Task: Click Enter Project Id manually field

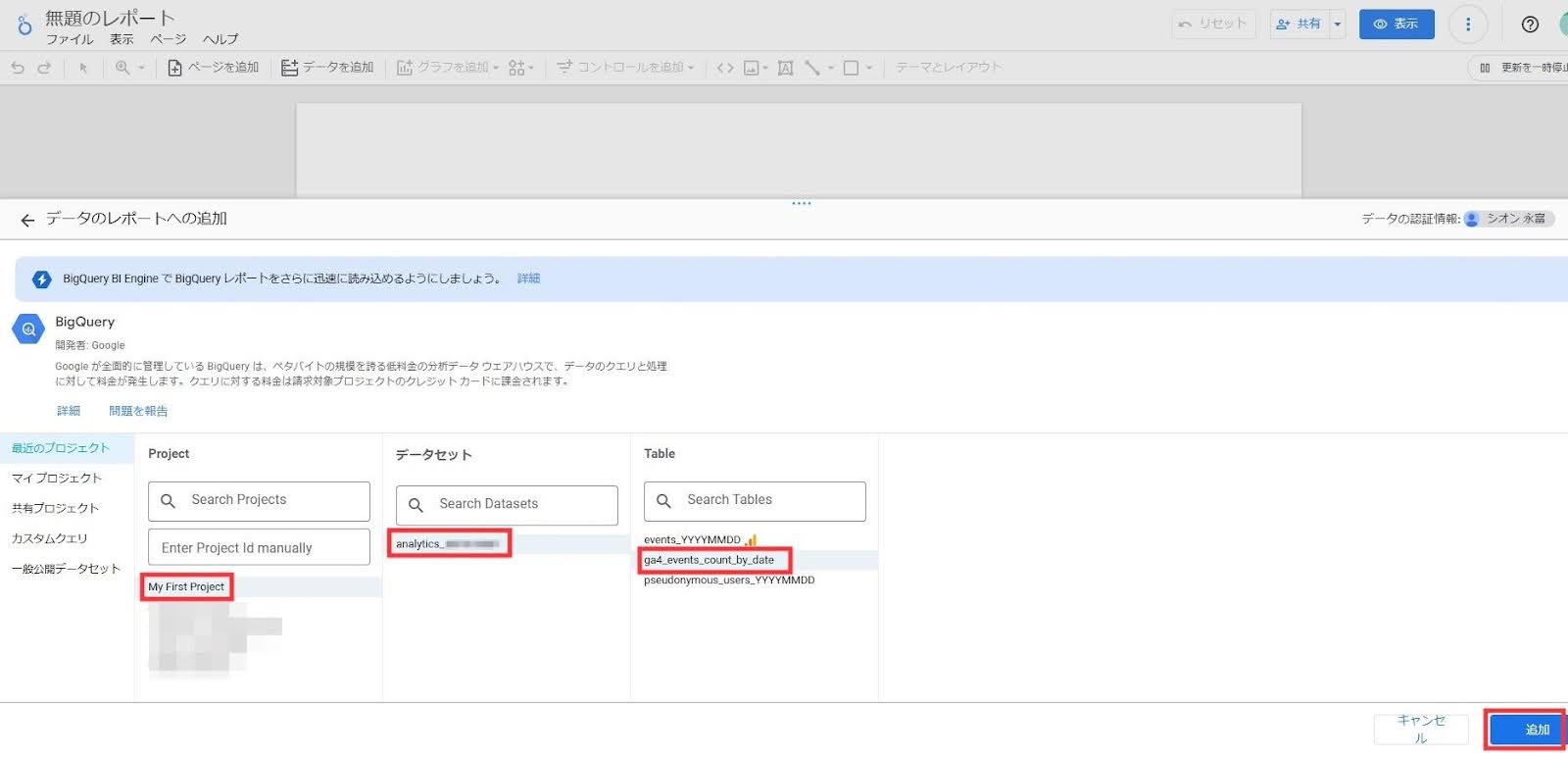Action: pyautogui.click(x=259, y=547)
